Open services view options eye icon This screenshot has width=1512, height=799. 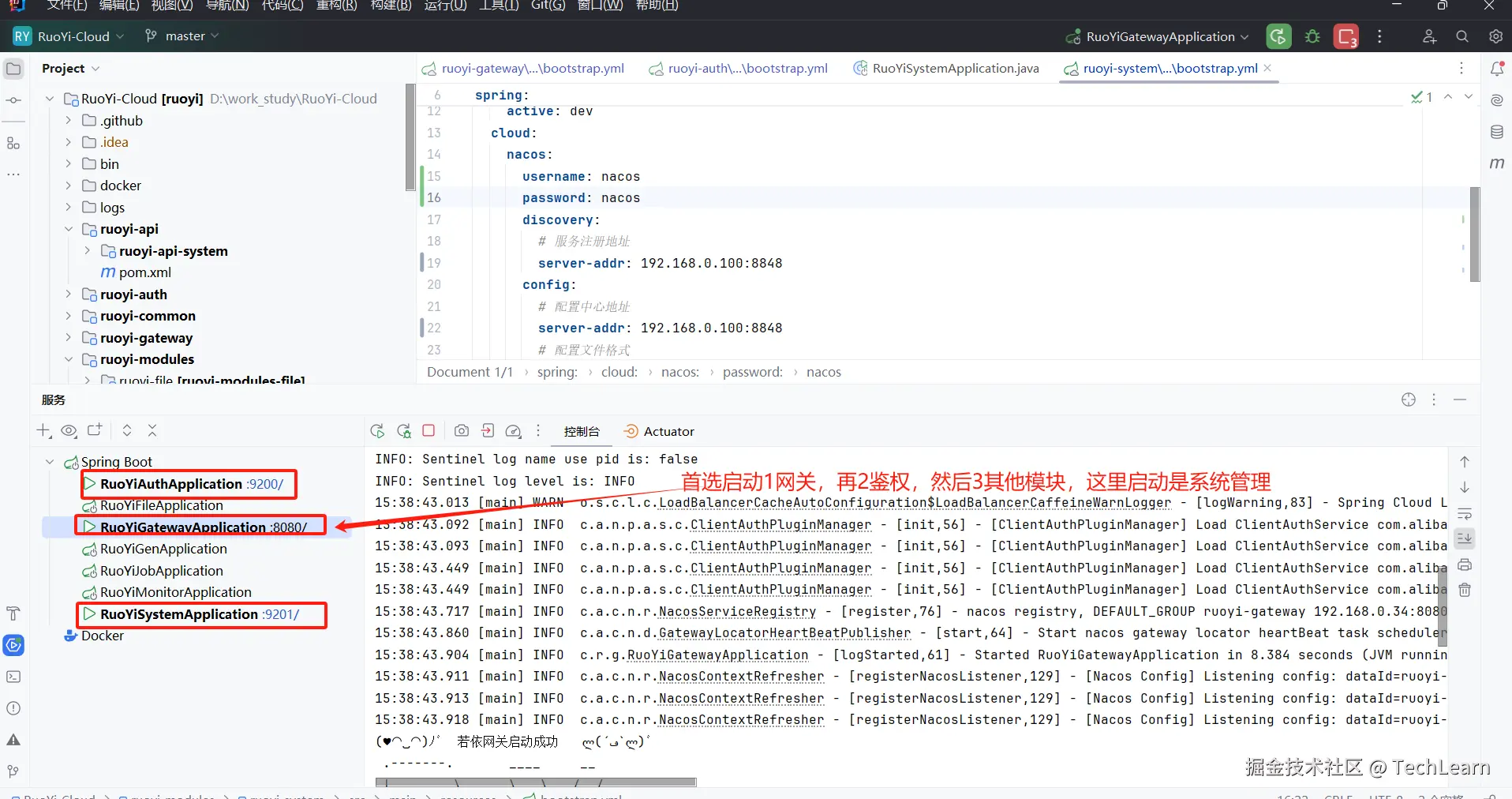[x=69, y=430]
